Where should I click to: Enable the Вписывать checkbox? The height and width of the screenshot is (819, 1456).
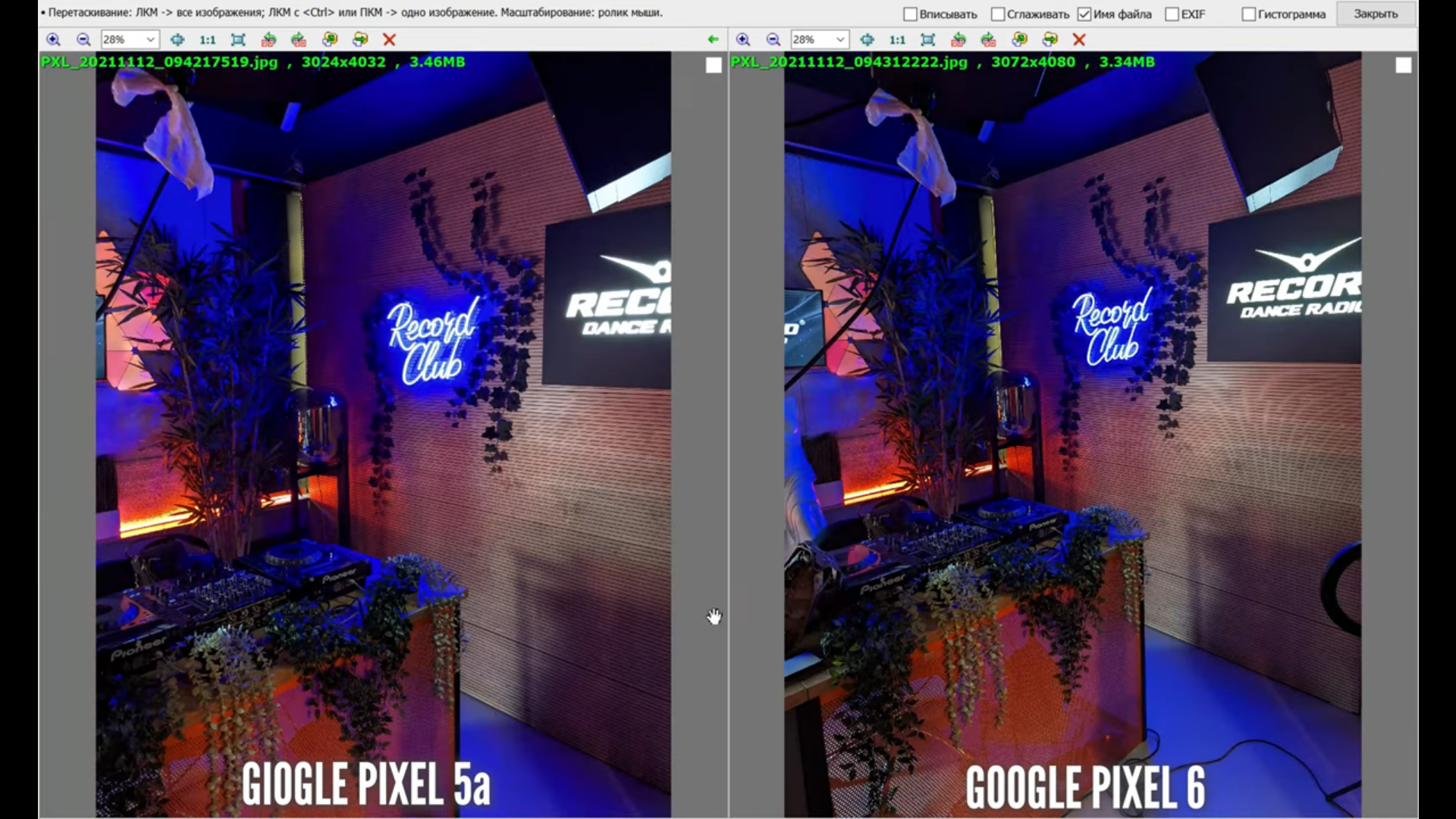[x=910, y=14]
